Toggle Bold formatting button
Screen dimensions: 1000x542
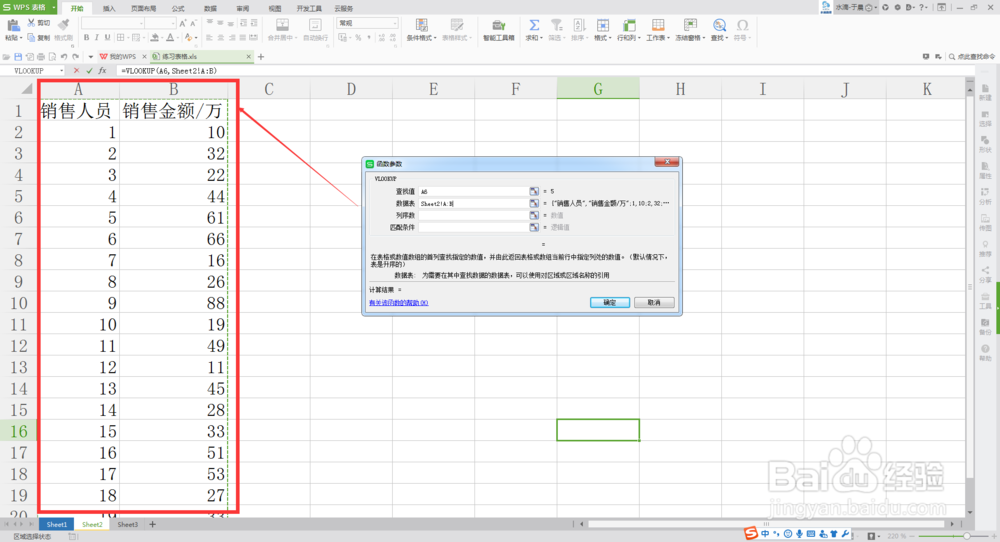(x=87, y=38)
